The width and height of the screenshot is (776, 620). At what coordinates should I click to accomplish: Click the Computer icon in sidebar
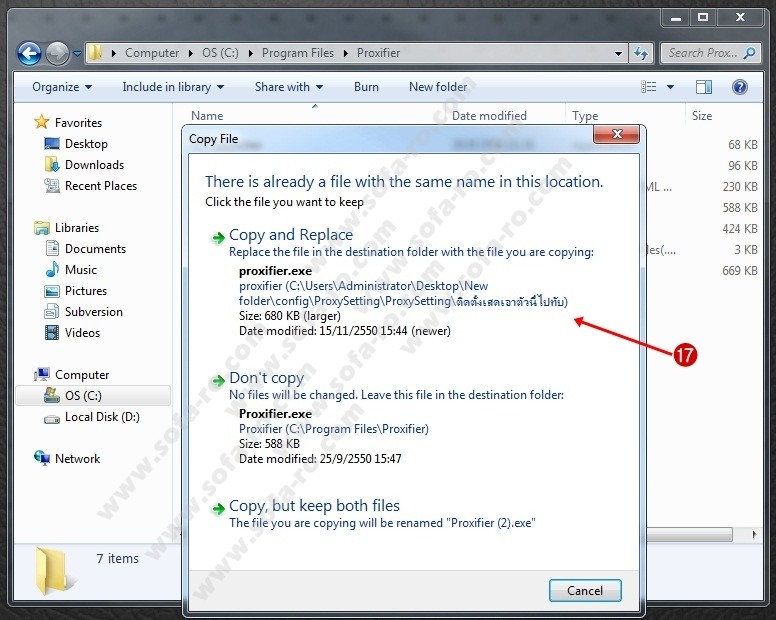pyautogui.click(x=42, y=375)
